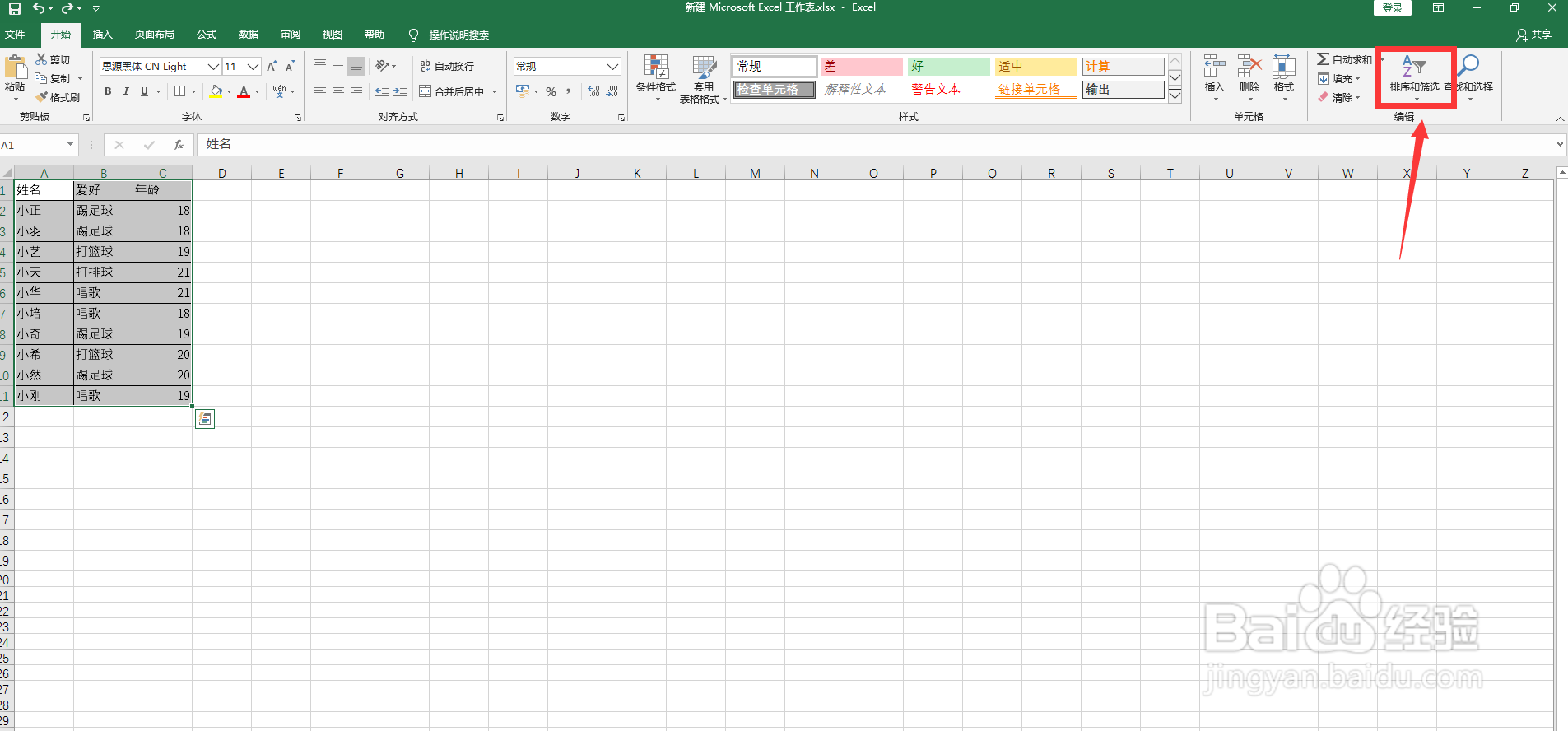The image size is (1568, 731).
Task: Click the Paste 粘贴 clipboard icon
Action: coord(15,68)
